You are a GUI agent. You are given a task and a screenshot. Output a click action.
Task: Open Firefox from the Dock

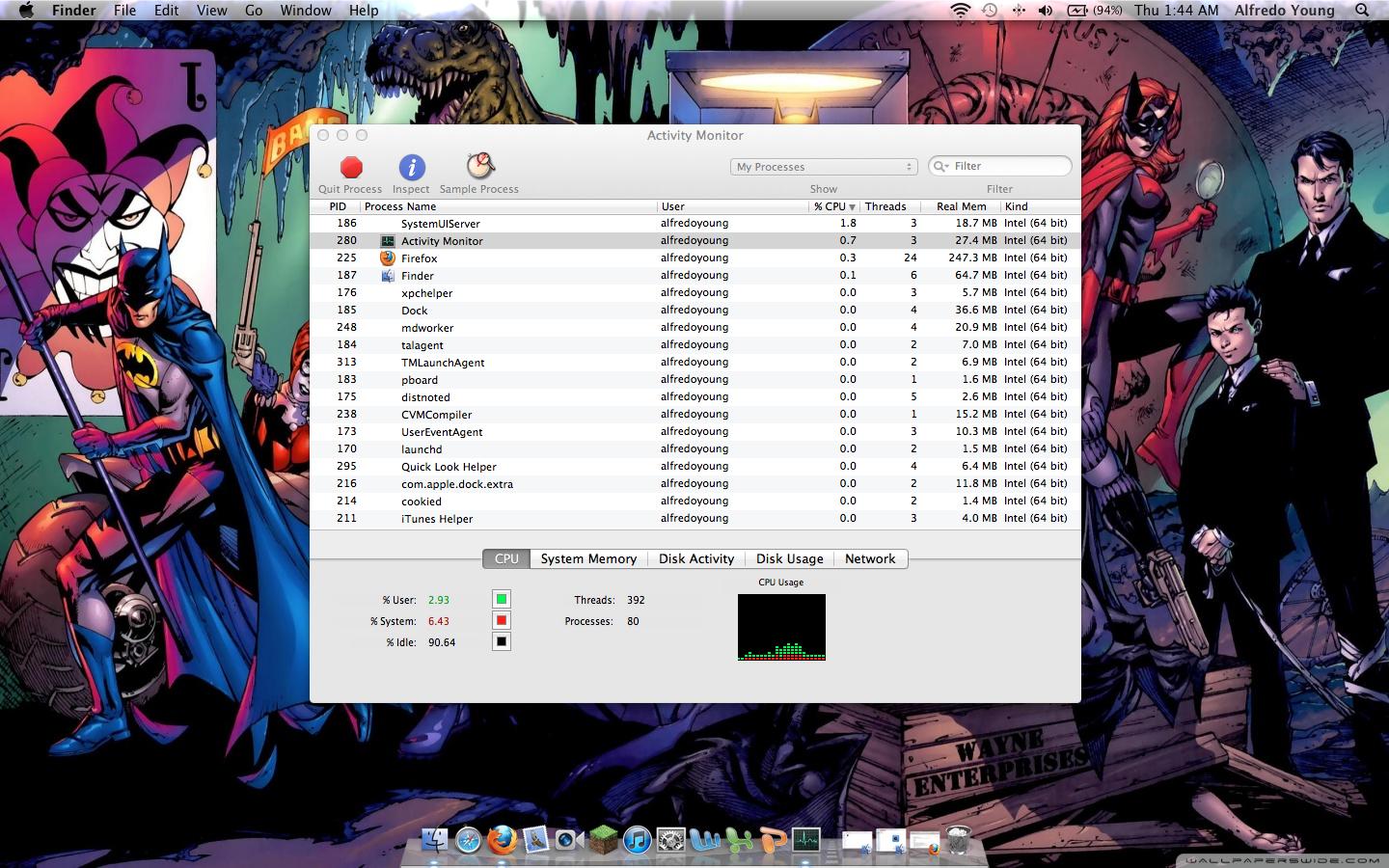click(502, 840)
